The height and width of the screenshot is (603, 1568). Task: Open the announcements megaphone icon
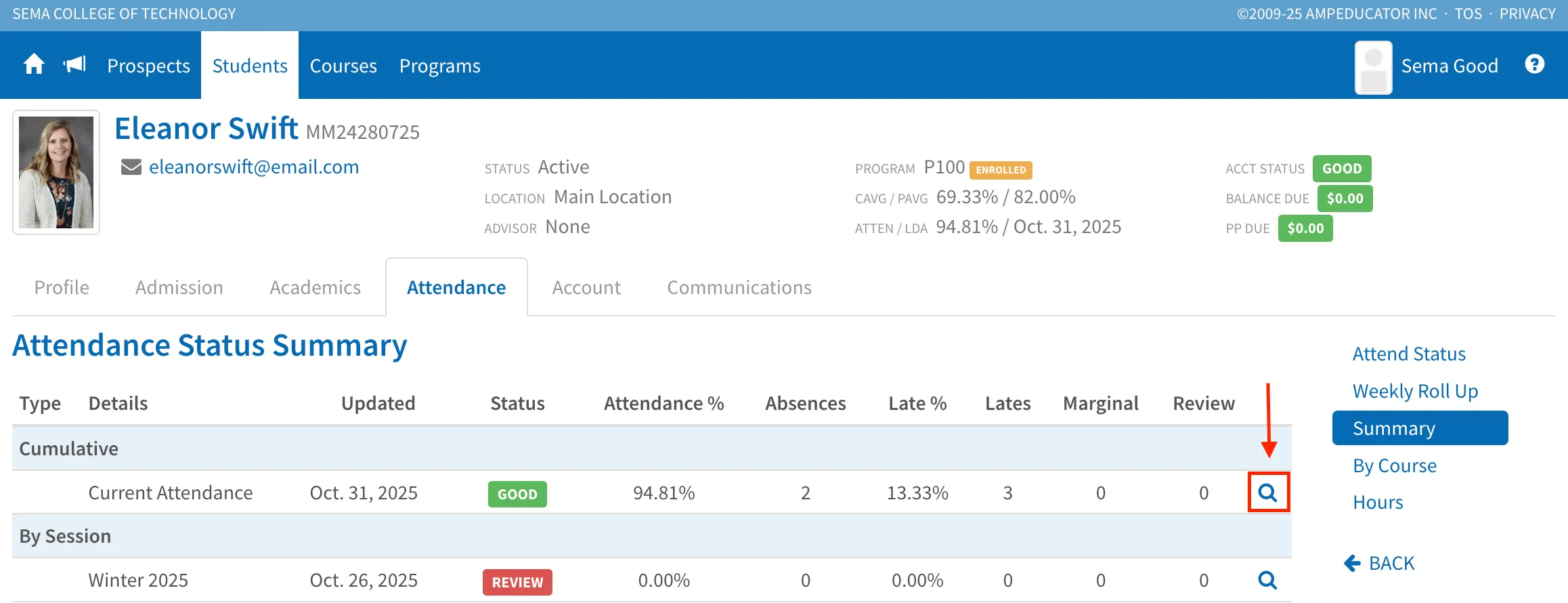[74, 65]
